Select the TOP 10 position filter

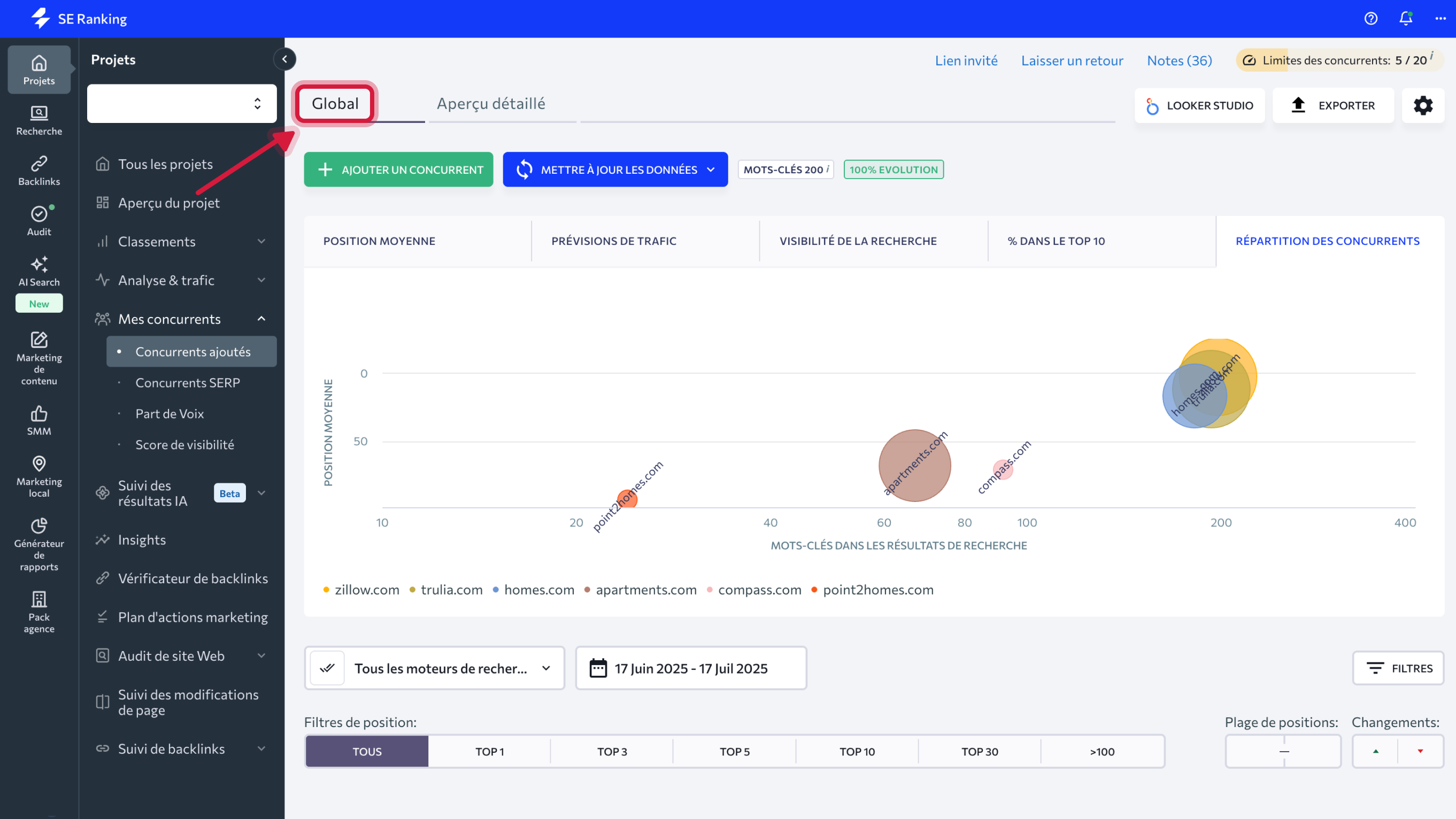pyautogui.click(x=857, y=751)
